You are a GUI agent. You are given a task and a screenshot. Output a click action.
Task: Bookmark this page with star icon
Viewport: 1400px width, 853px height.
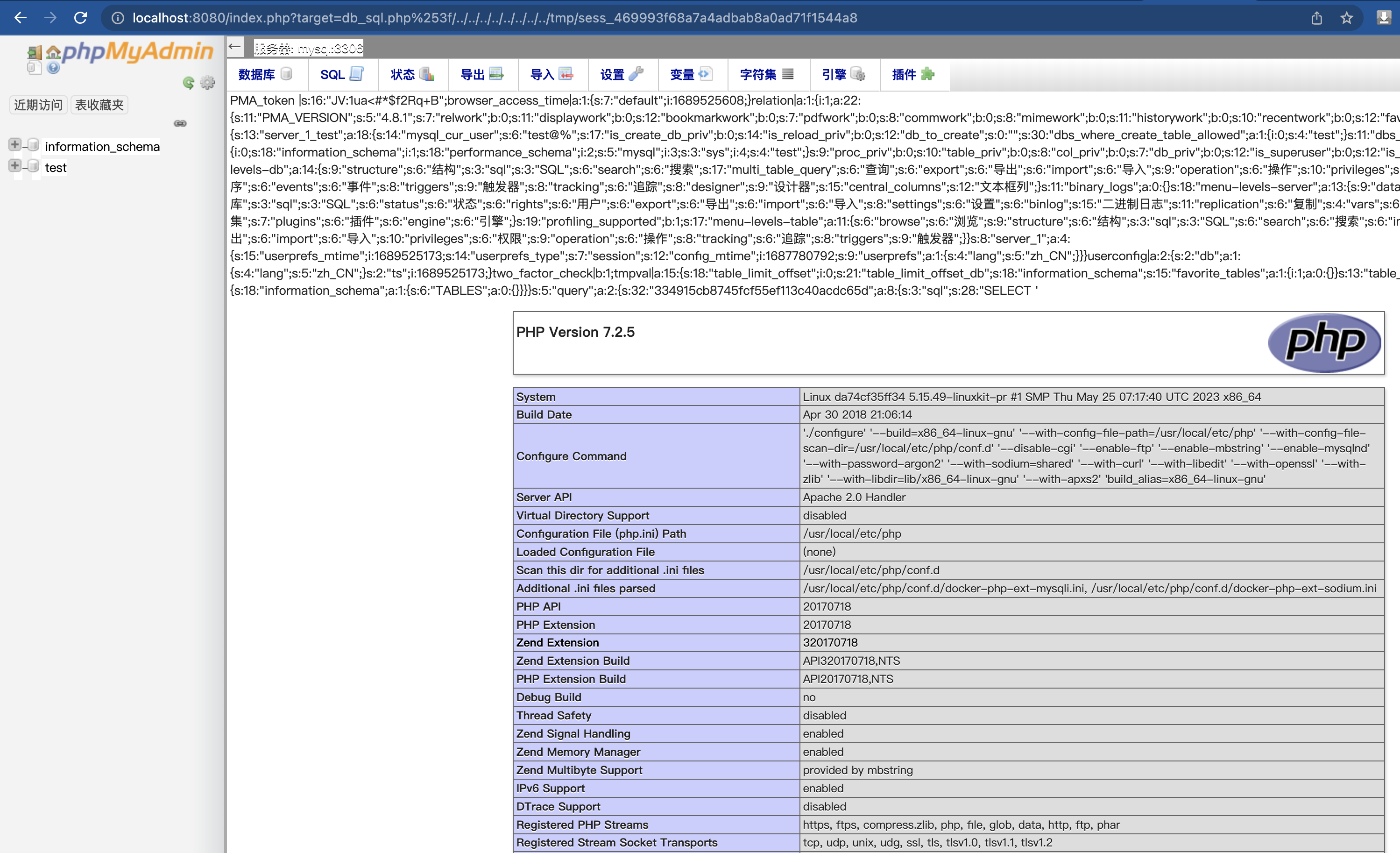(x=1346, y=18)
